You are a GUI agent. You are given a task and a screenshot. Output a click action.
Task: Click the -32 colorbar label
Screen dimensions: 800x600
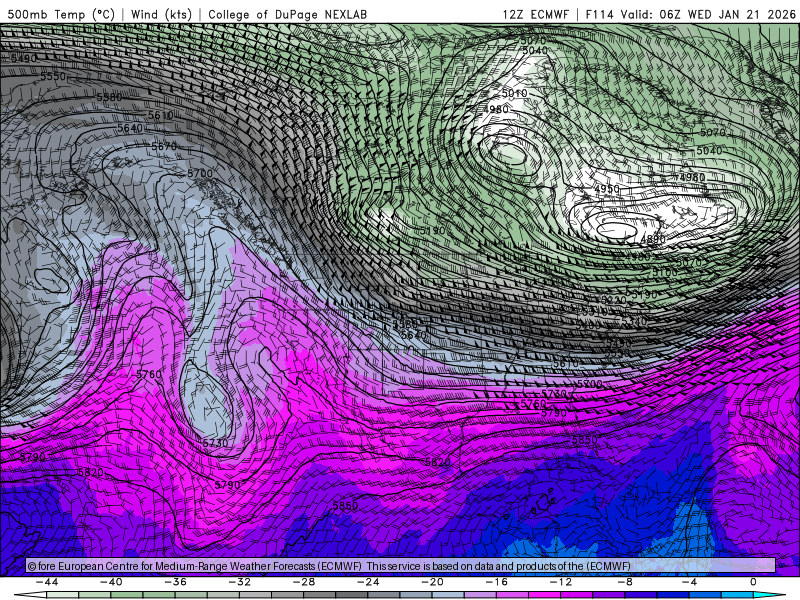(x=240, y=582)
